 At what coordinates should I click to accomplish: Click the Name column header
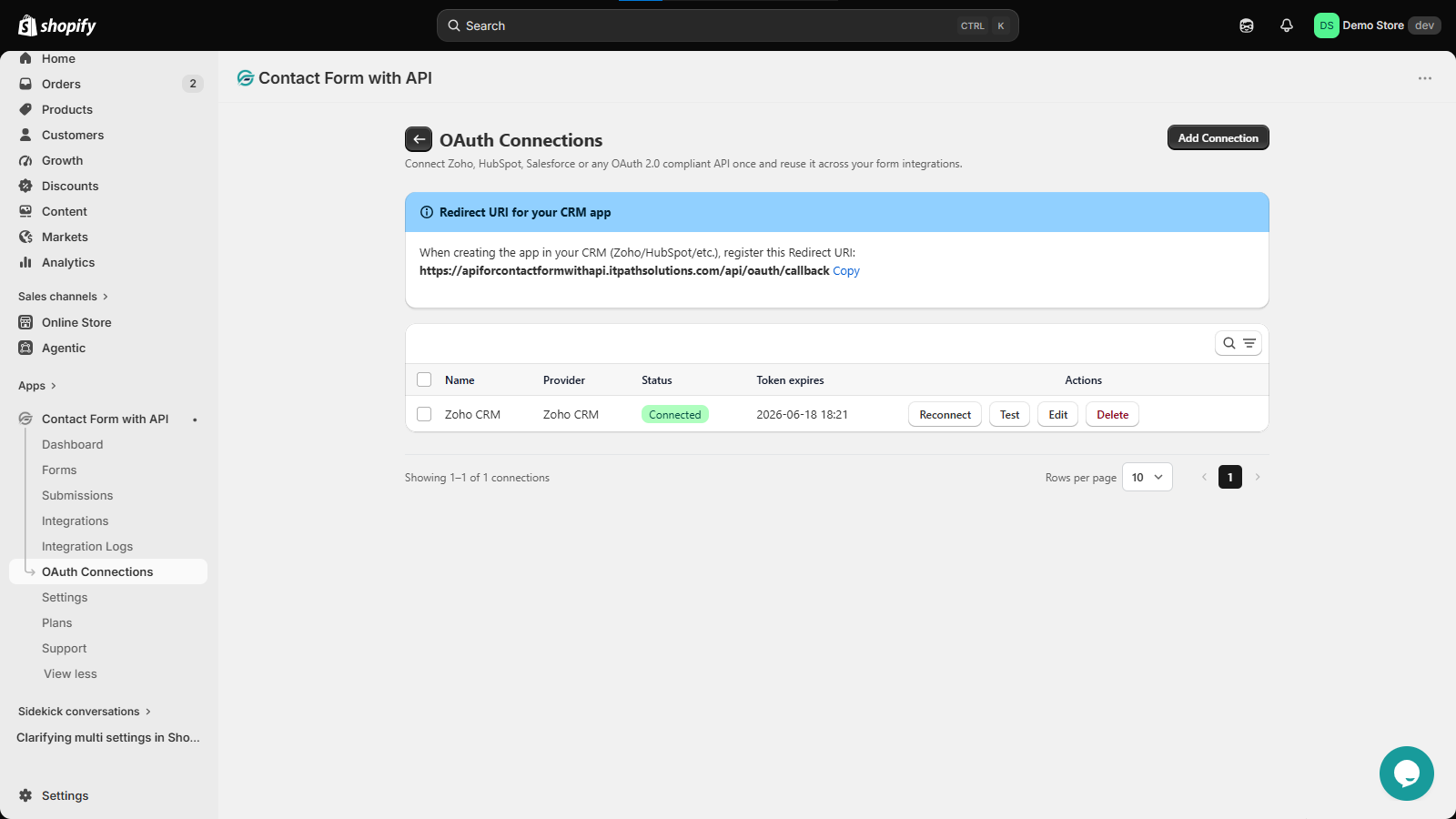tap(460, 380)
